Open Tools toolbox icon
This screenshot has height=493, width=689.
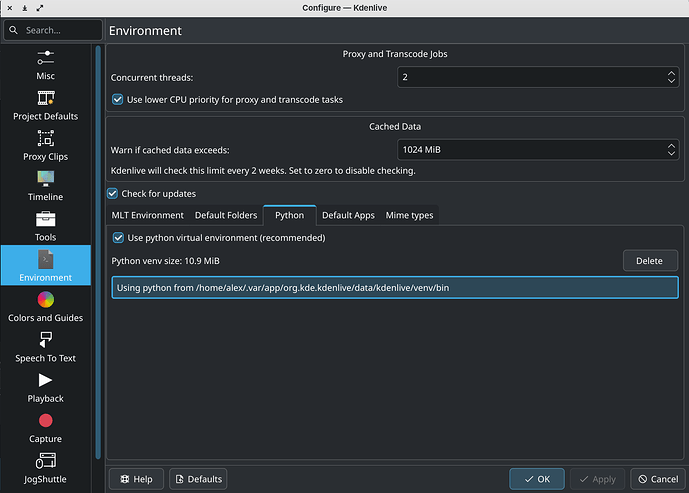click(x=46, y=219)
